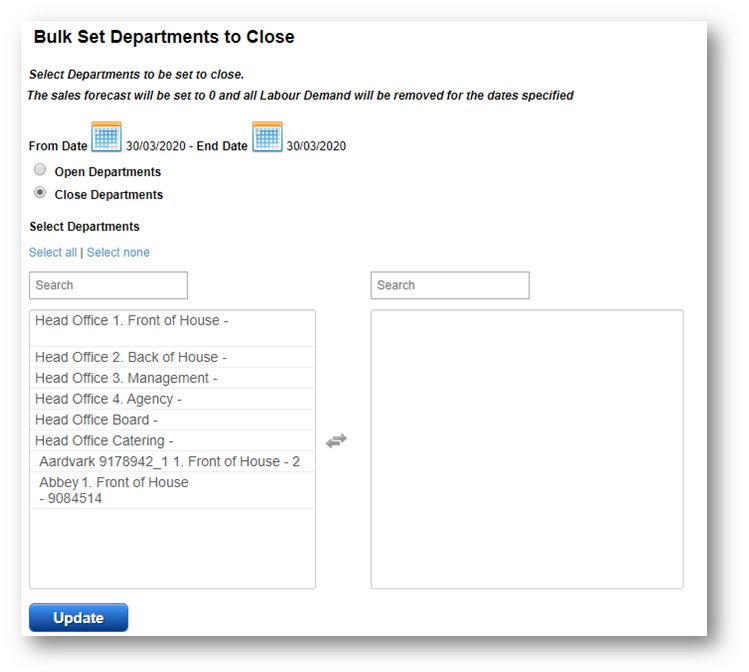
Task: Select Aardvark 9178942_1 Front of House
Action: tap(169, 461)
